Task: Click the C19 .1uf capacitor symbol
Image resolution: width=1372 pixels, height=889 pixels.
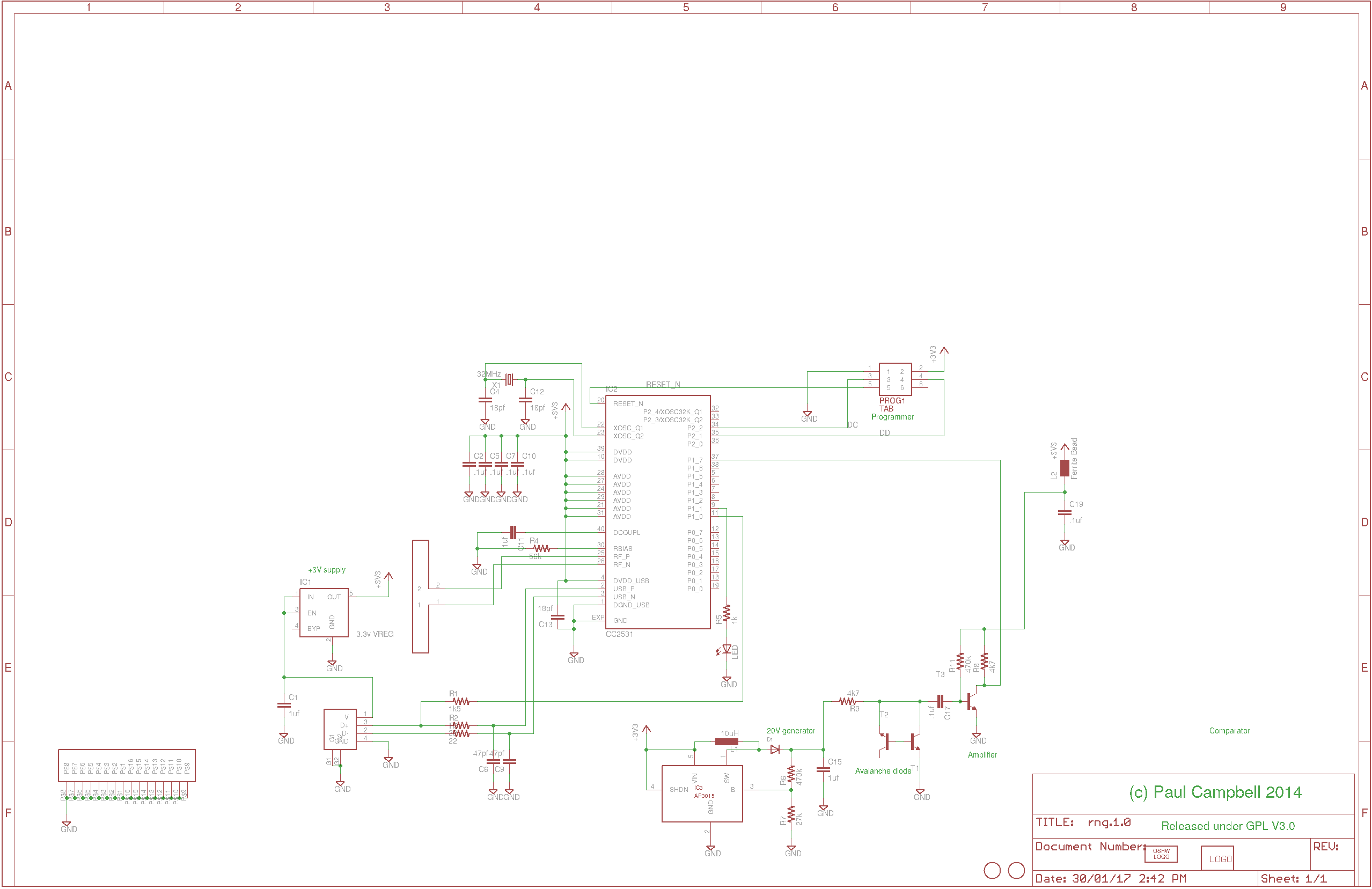Action: click(1064, 512)
